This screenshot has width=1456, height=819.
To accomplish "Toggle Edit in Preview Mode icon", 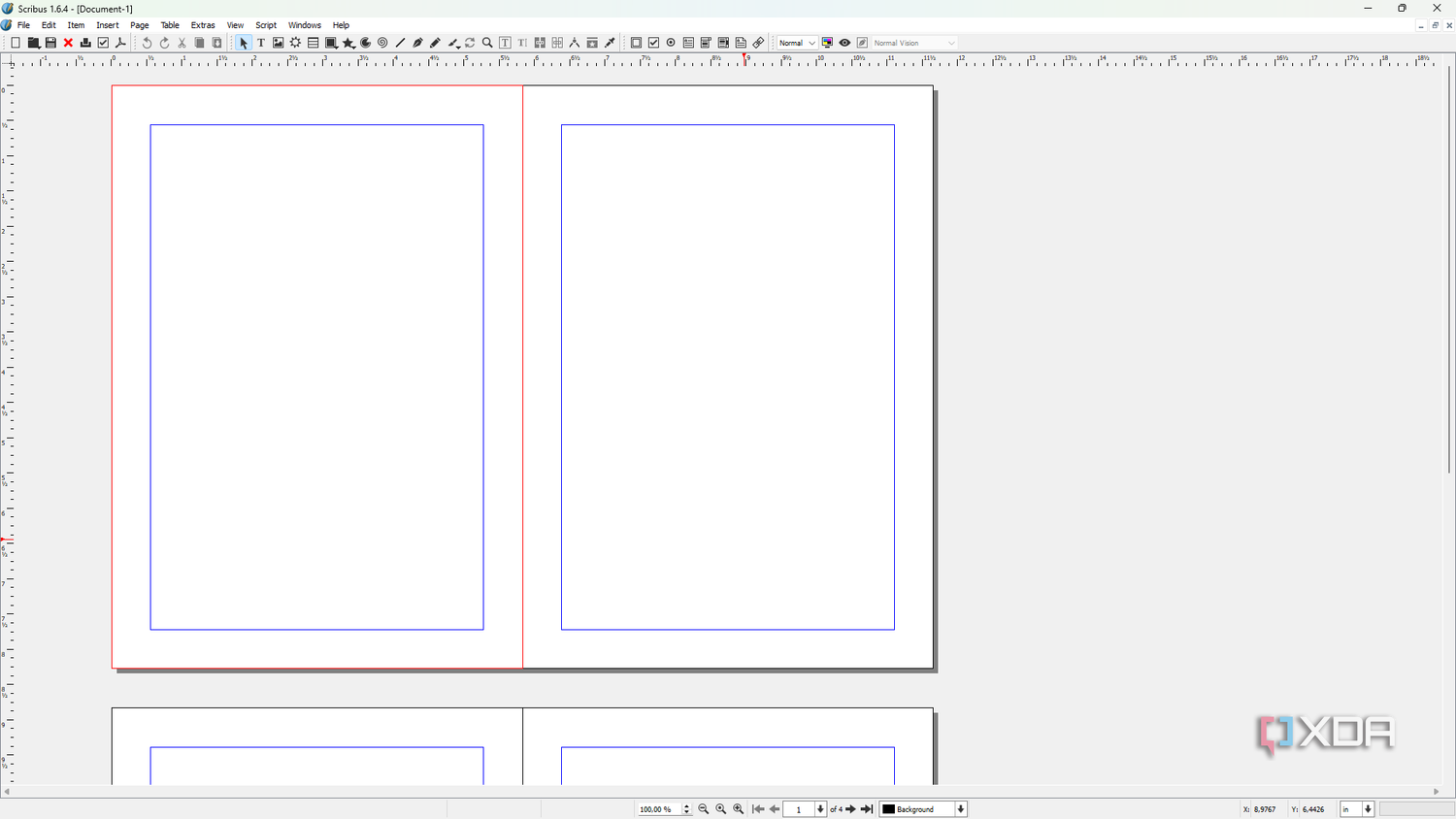I will point(863,43).
